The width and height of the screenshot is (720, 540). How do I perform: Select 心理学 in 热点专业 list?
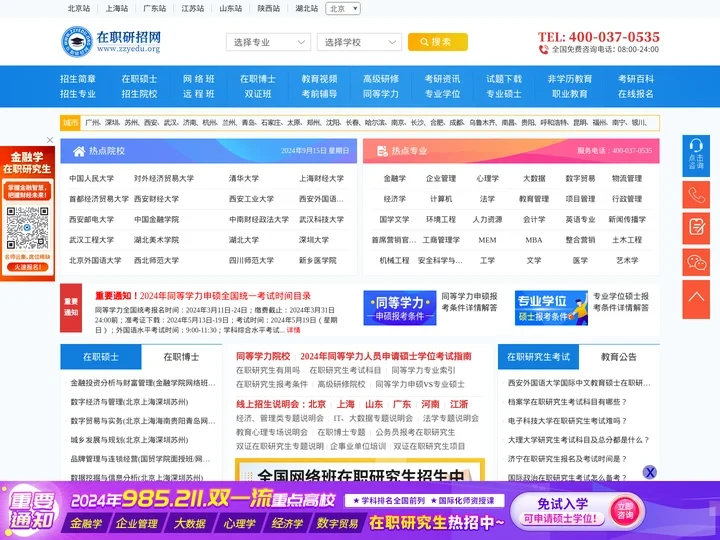click(x=487, y=179)
